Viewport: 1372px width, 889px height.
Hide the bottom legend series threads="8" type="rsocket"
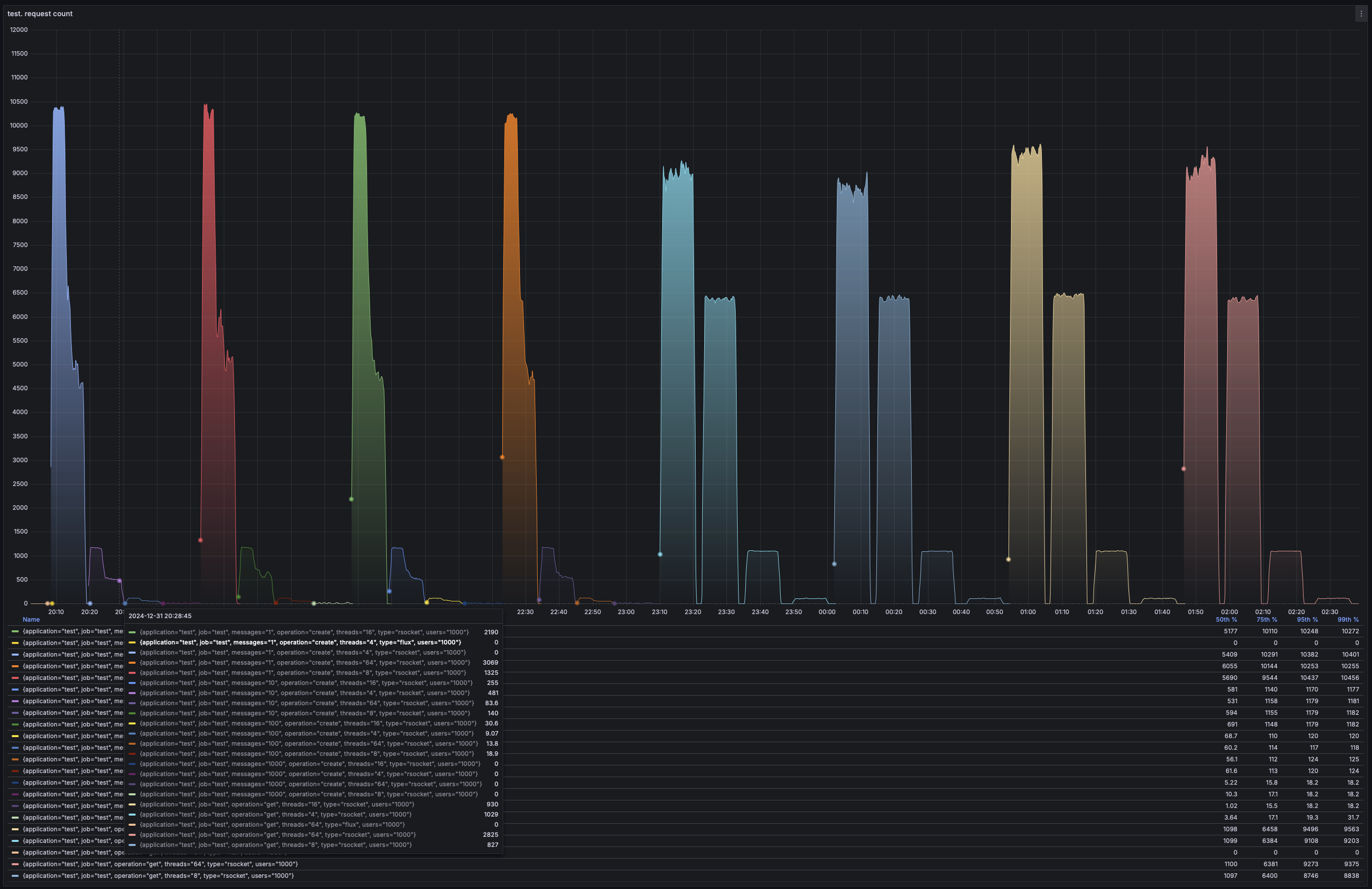[158, 876]
